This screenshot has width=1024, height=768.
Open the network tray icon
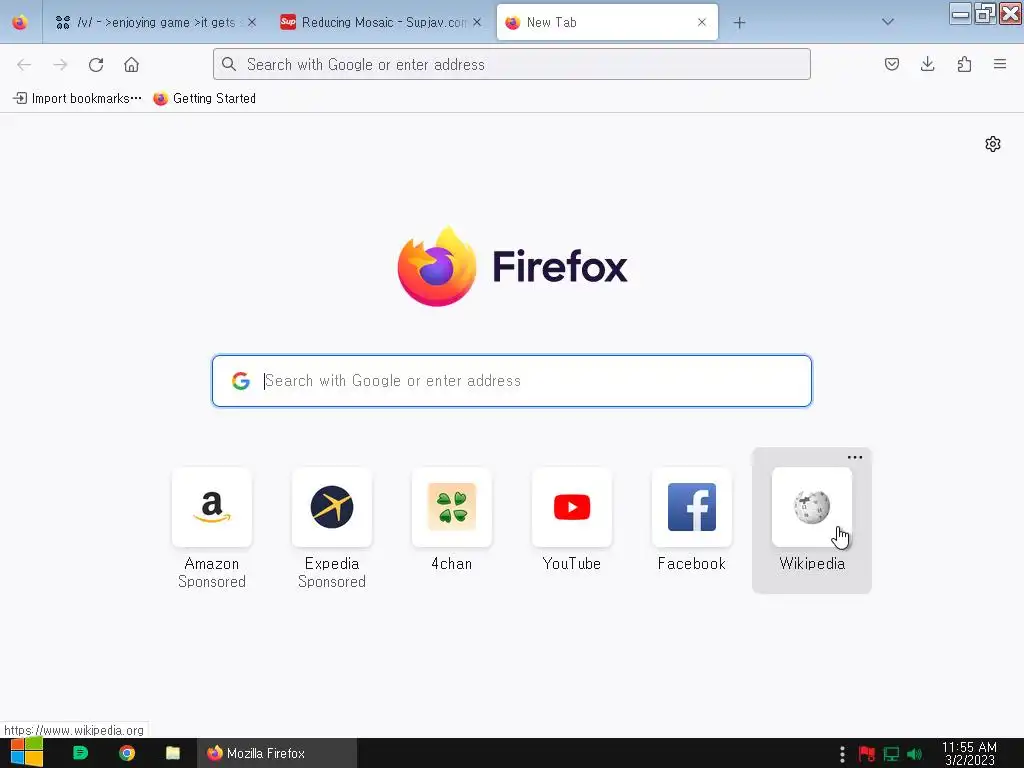(x=891, y=754)
